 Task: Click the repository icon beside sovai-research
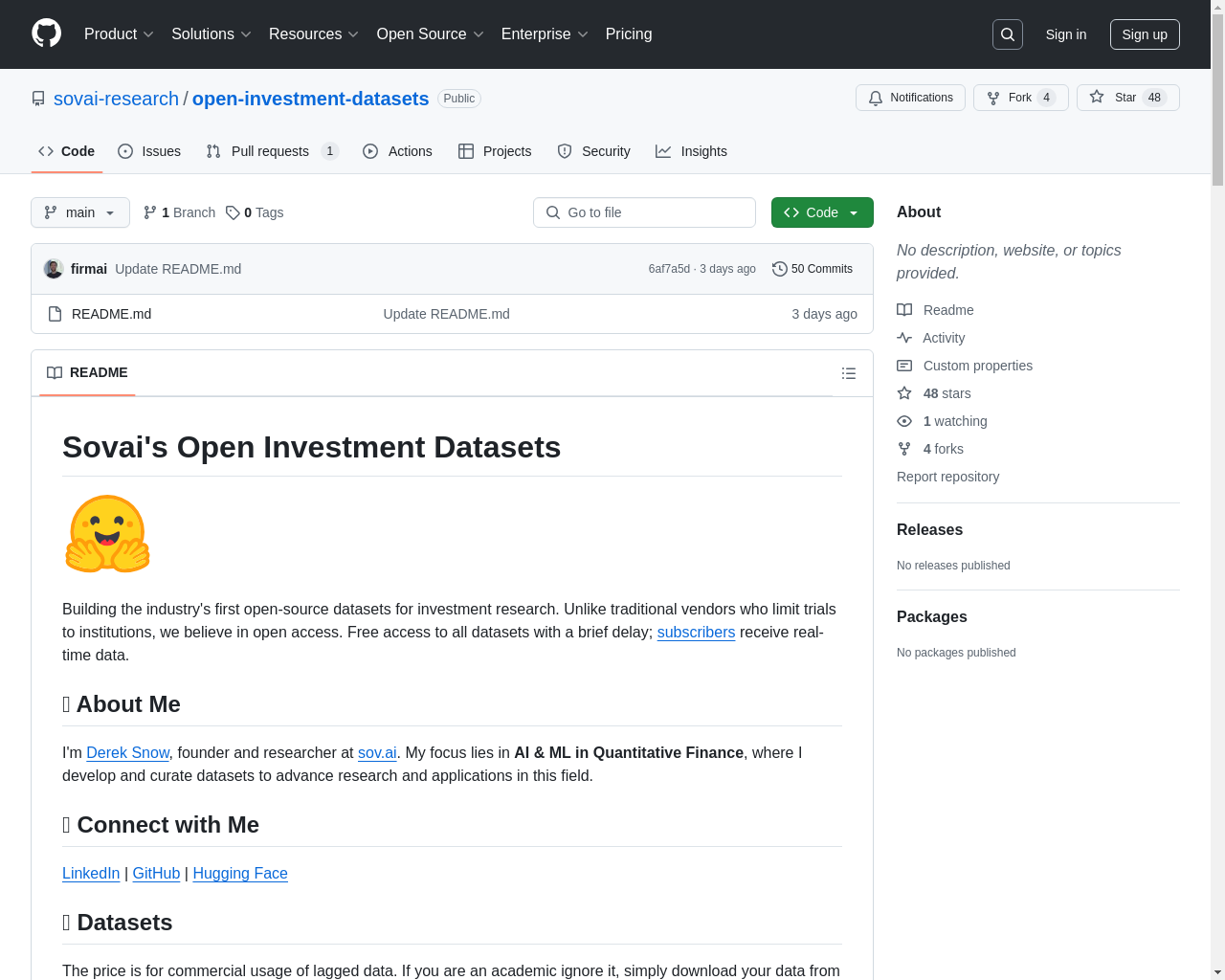click(x=38, y=99)
